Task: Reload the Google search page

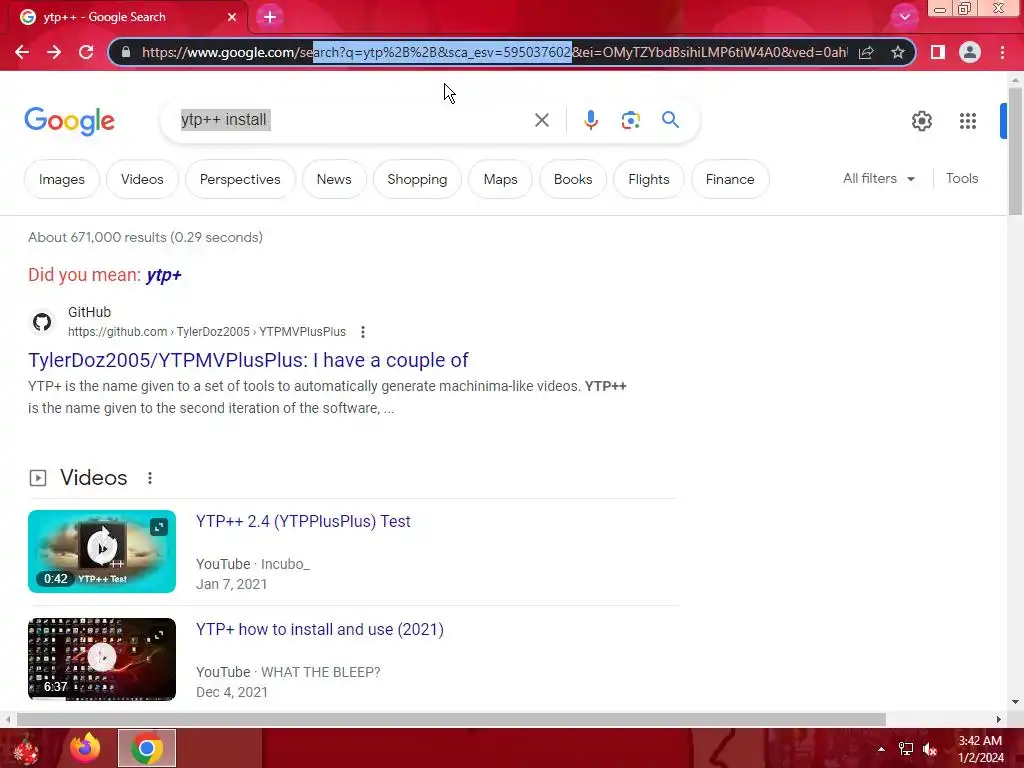Action: point(86,52)
